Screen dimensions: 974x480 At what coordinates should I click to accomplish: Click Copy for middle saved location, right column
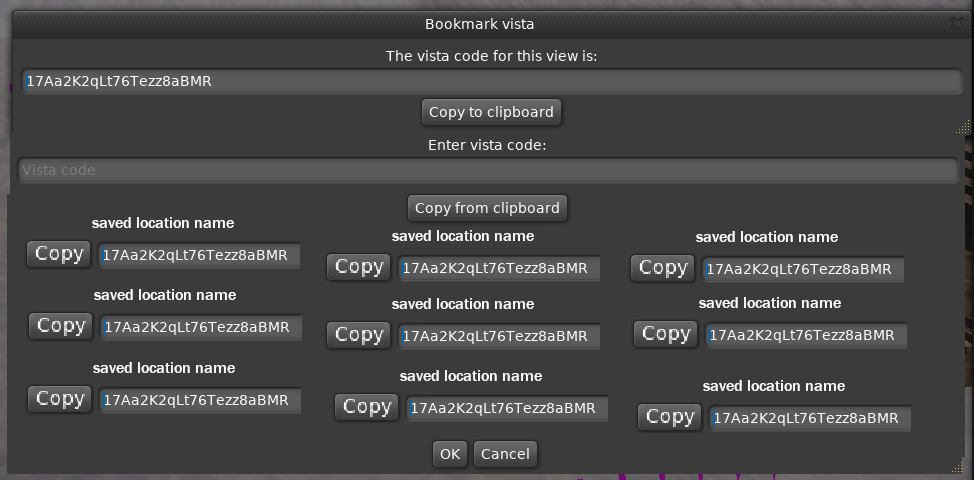[x=666, y=334]
